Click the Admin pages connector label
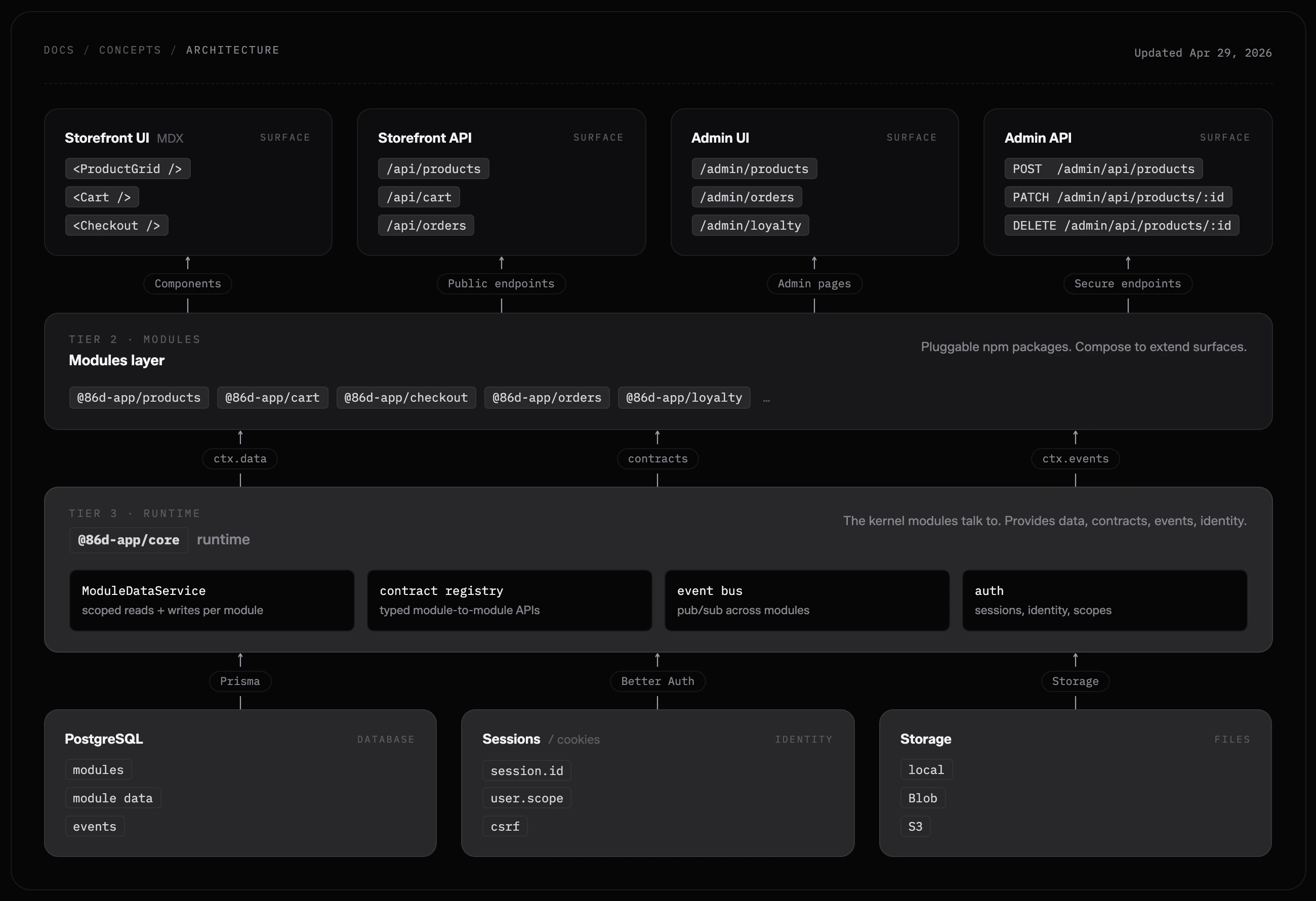 pyautogui.click(x=814, y=283)
